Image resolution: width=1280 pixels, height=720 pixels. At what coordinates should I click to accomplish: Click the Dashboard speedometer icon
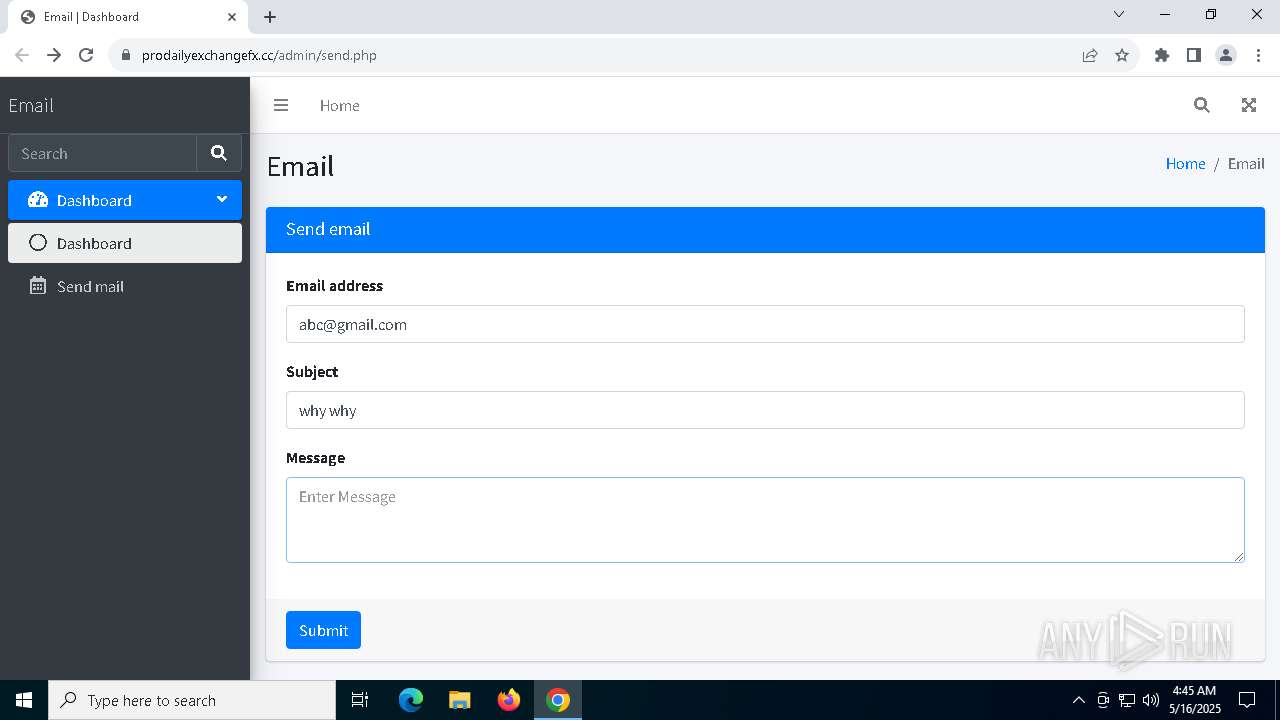[38, 200]
